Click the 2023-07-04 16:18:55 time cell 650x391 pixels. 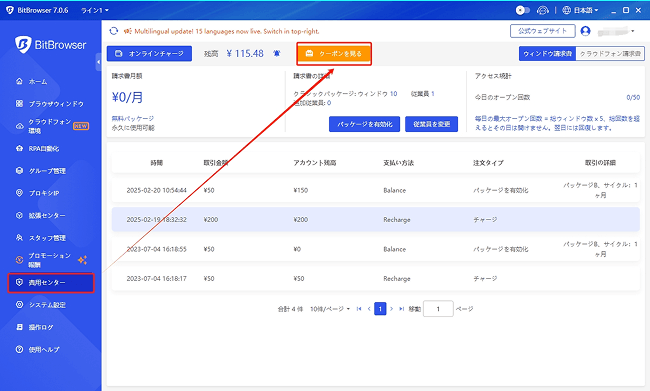click(x=157, y=249)
